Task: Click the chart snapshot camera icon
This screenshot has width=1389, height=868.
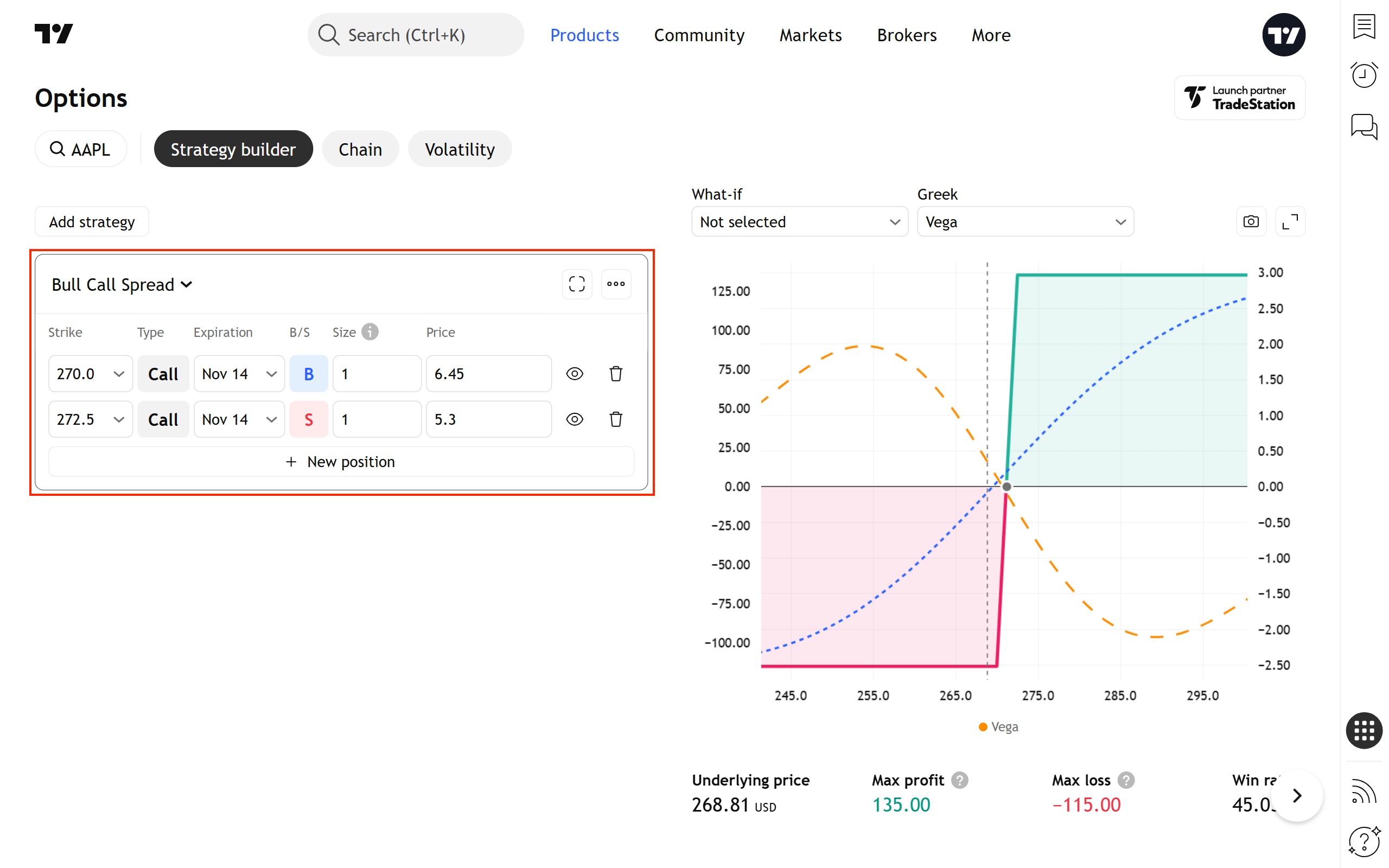Action: tap(1250, 221)
